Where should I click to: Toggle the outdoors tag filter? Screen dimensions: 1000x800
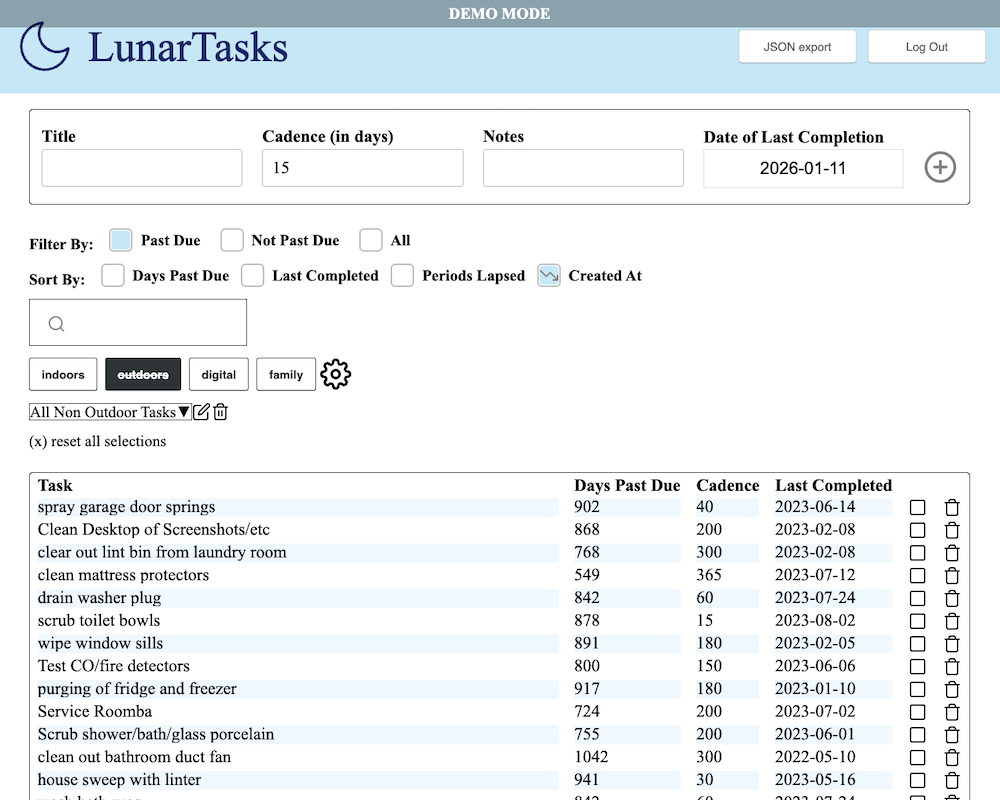pos(143,374)
